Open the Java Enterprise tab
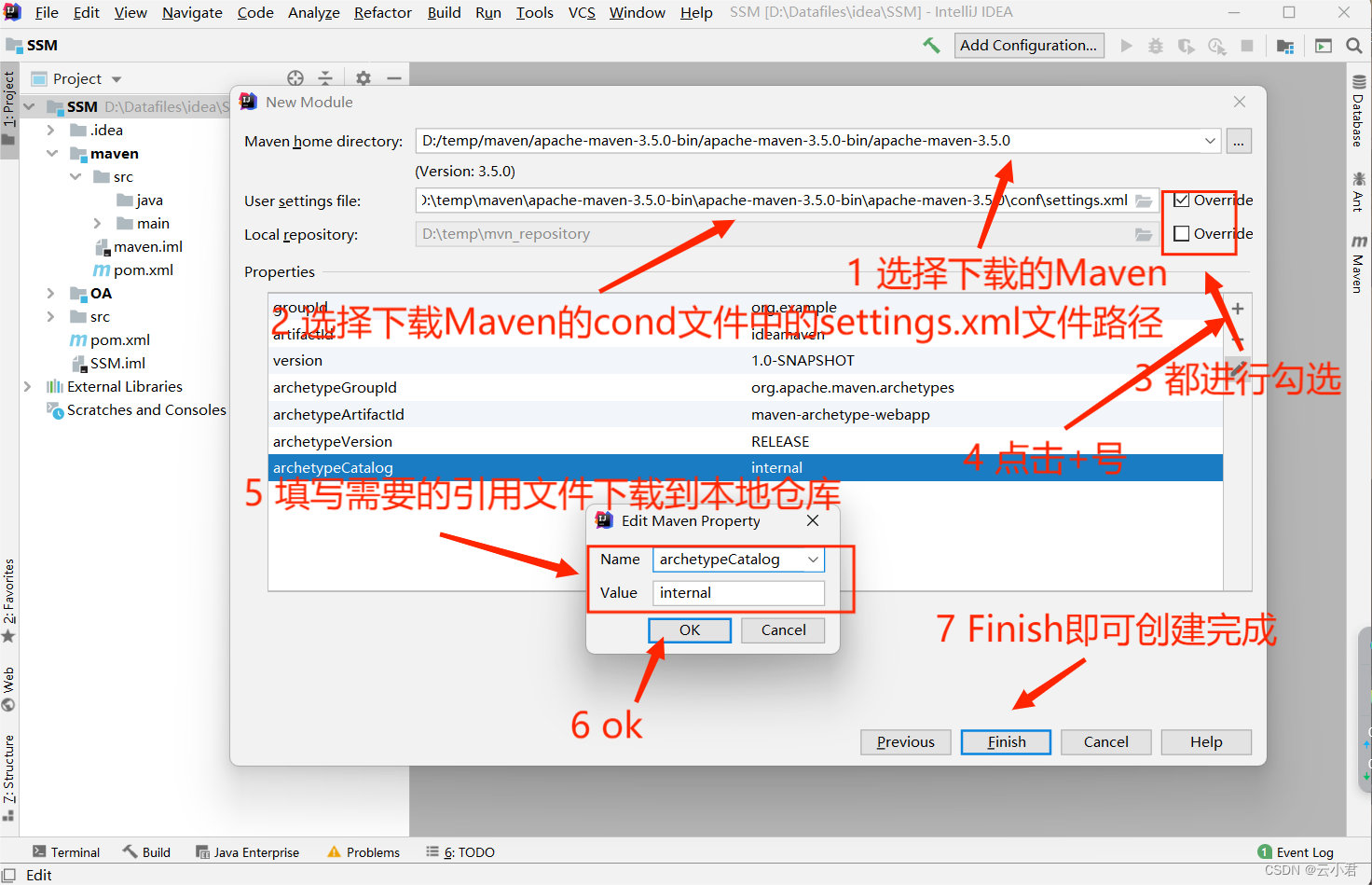1372x885 pixels. click(x=248, y=852)
